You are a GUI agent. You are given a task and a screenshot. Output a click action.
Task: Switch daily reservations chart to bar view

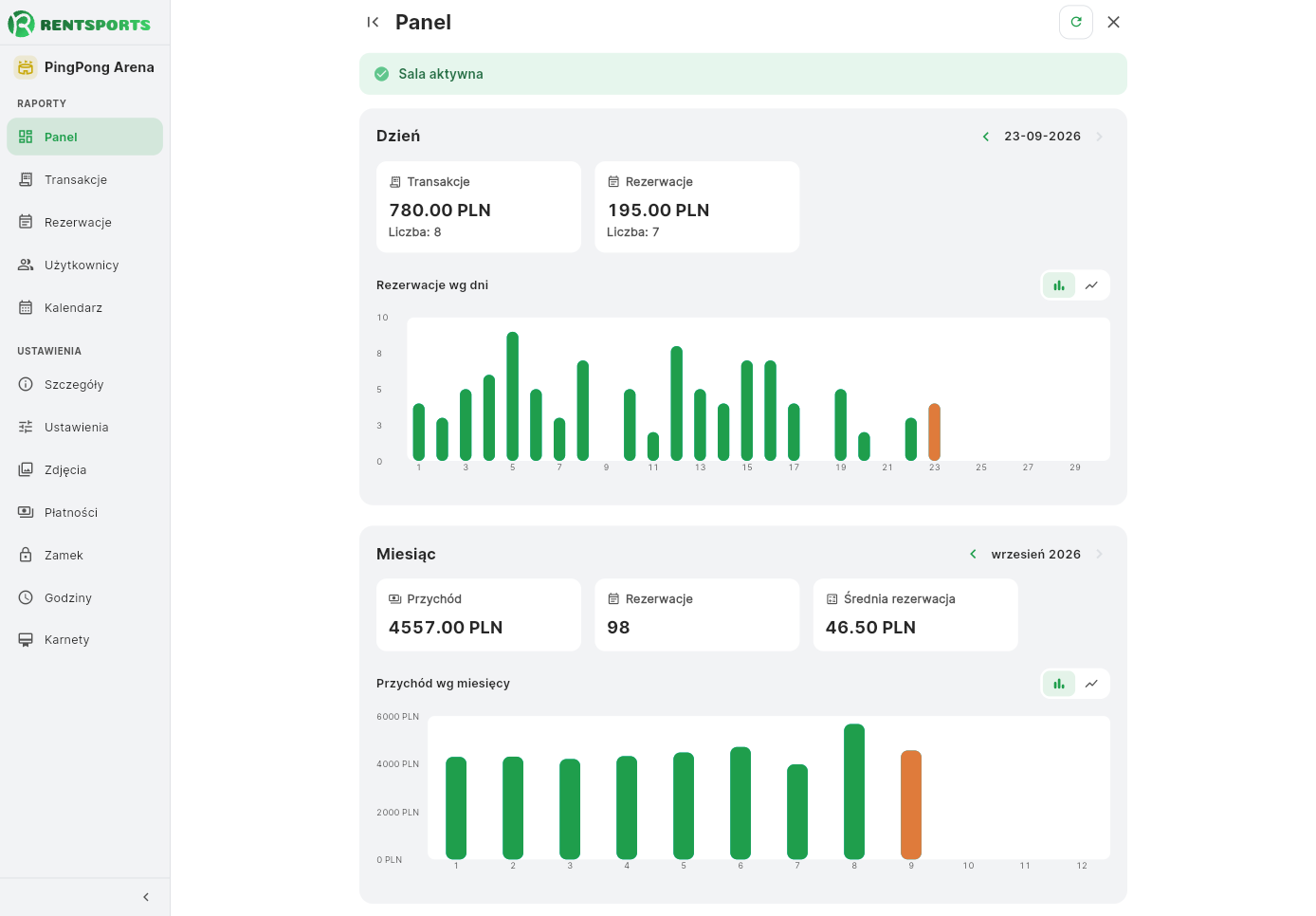coord(1059,285)
